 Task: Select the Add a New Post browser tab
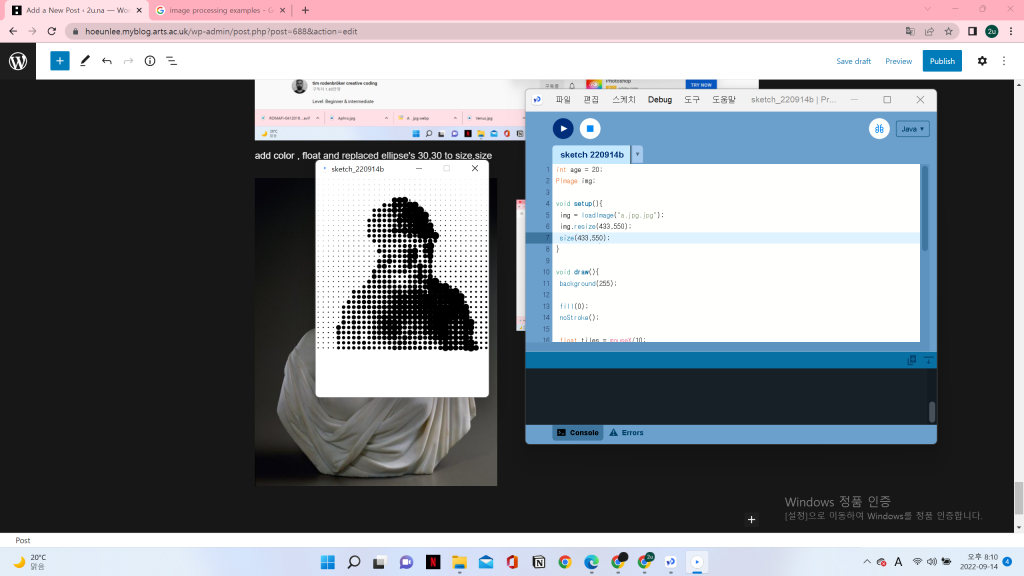(x=77, y=10)
